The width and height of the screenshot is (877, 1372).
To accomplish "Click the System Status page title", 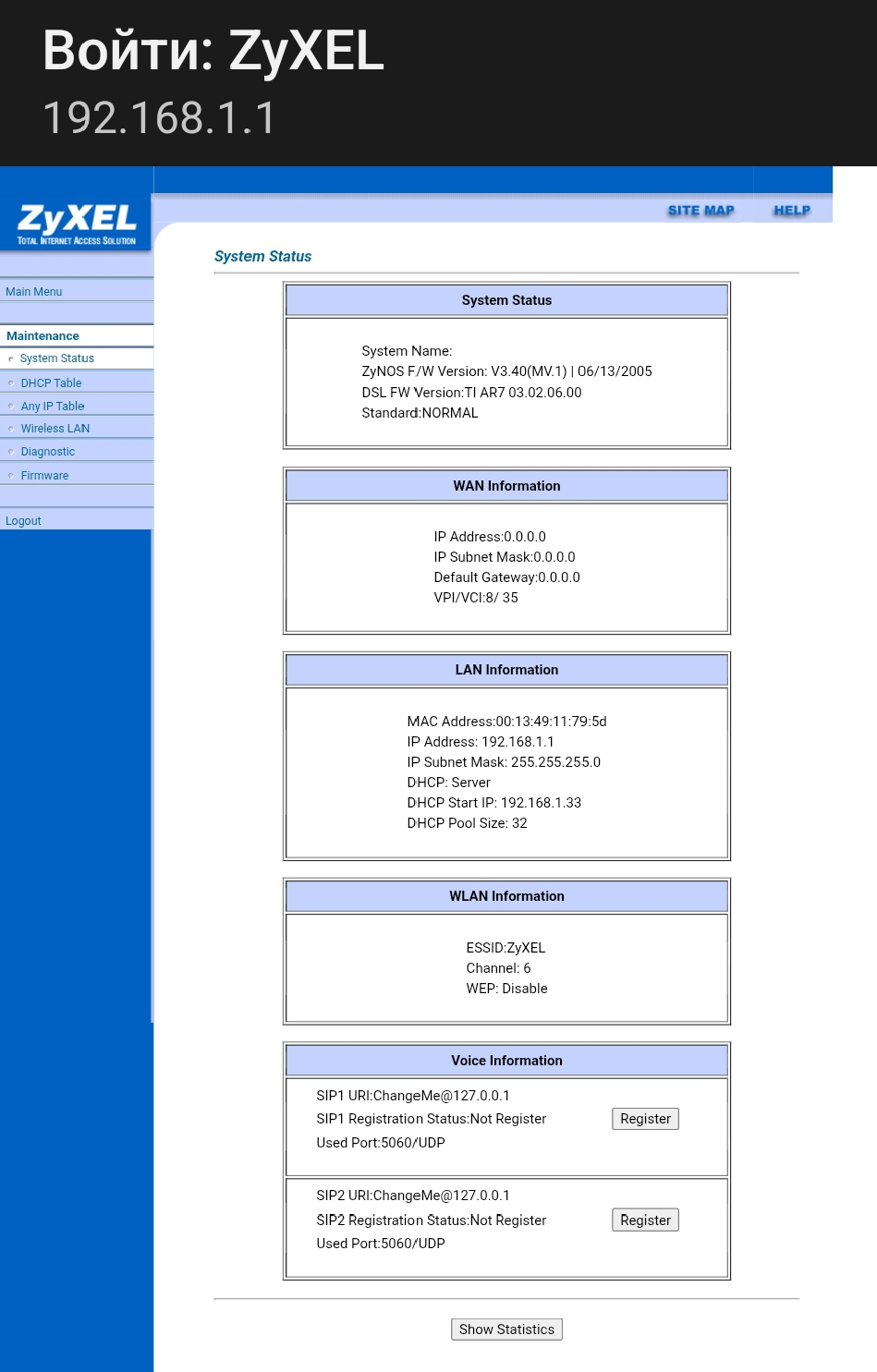I will coord(262,257).
